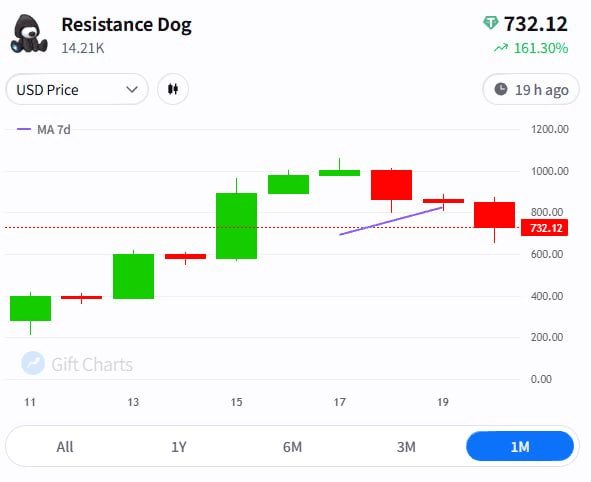Click the 0.00 axis label
Viewport: 591px width, 482px height.
(541, 379)
